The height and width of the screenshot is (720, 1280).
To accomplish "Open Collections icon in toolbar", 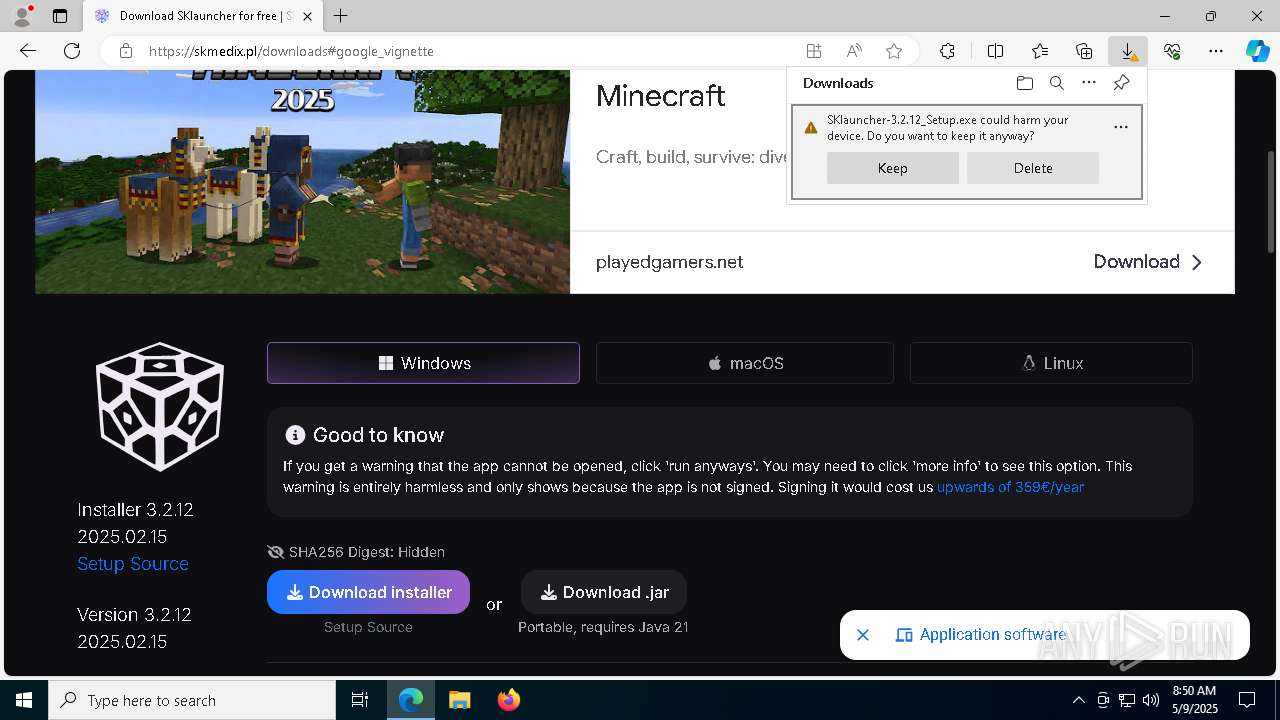I will [x=1084, y=51].
